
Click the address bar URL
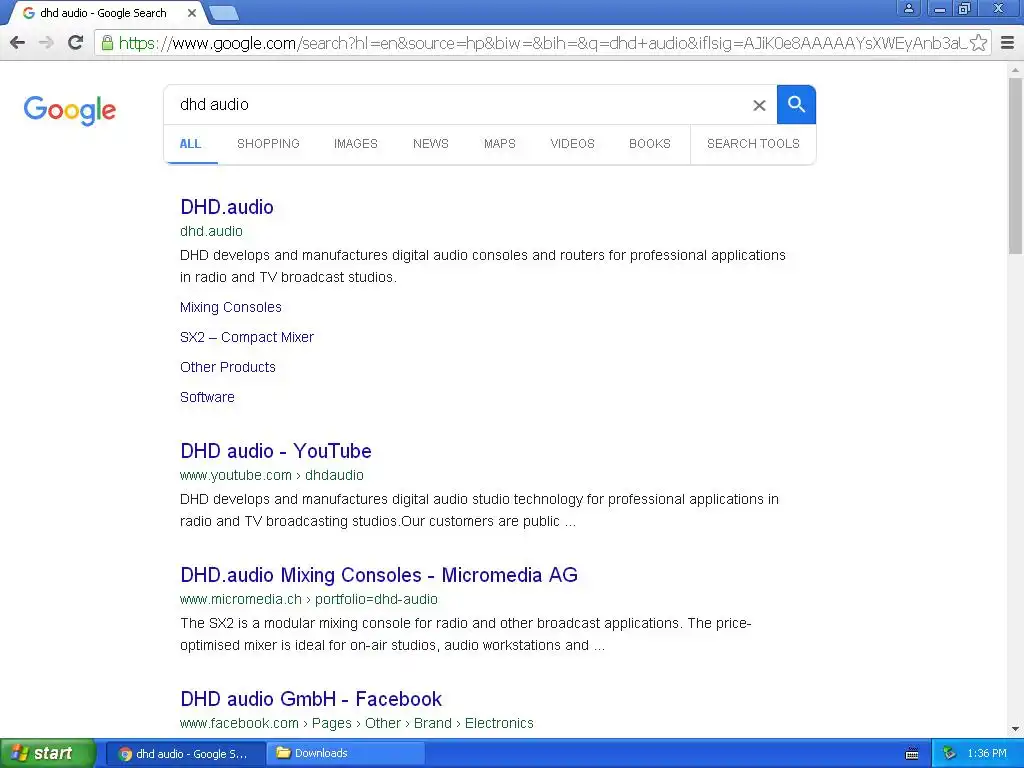[542, 43]
